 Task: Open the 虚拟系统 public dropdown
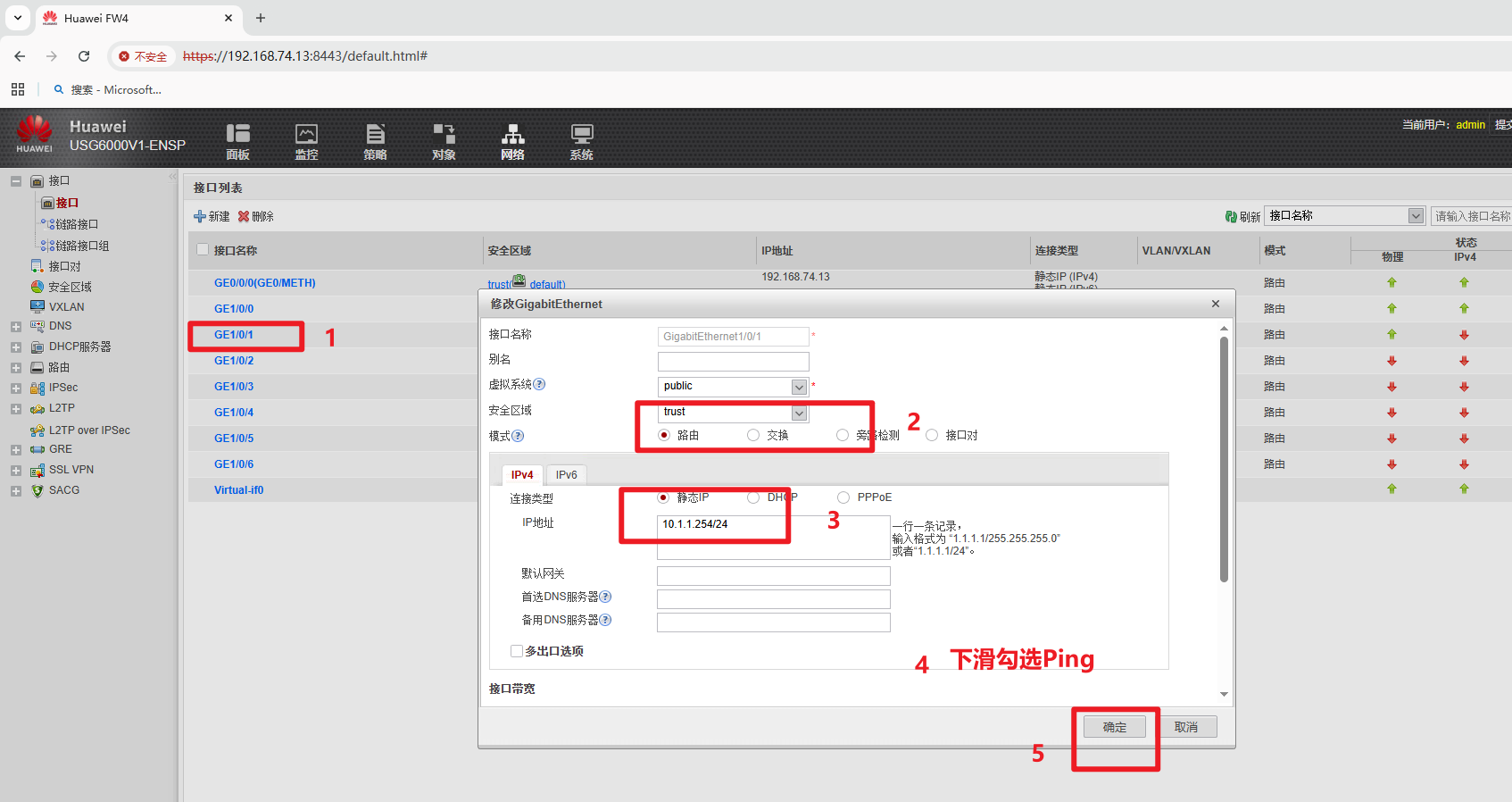799,387
